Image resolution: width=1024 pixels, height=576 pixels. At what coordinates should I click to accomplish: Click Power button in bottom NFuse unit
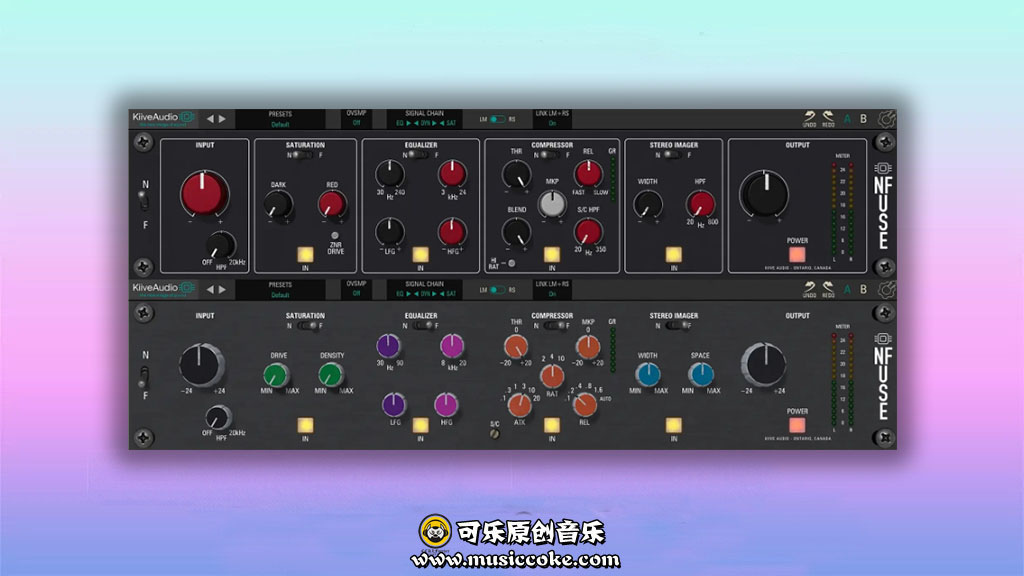(797, 425)
